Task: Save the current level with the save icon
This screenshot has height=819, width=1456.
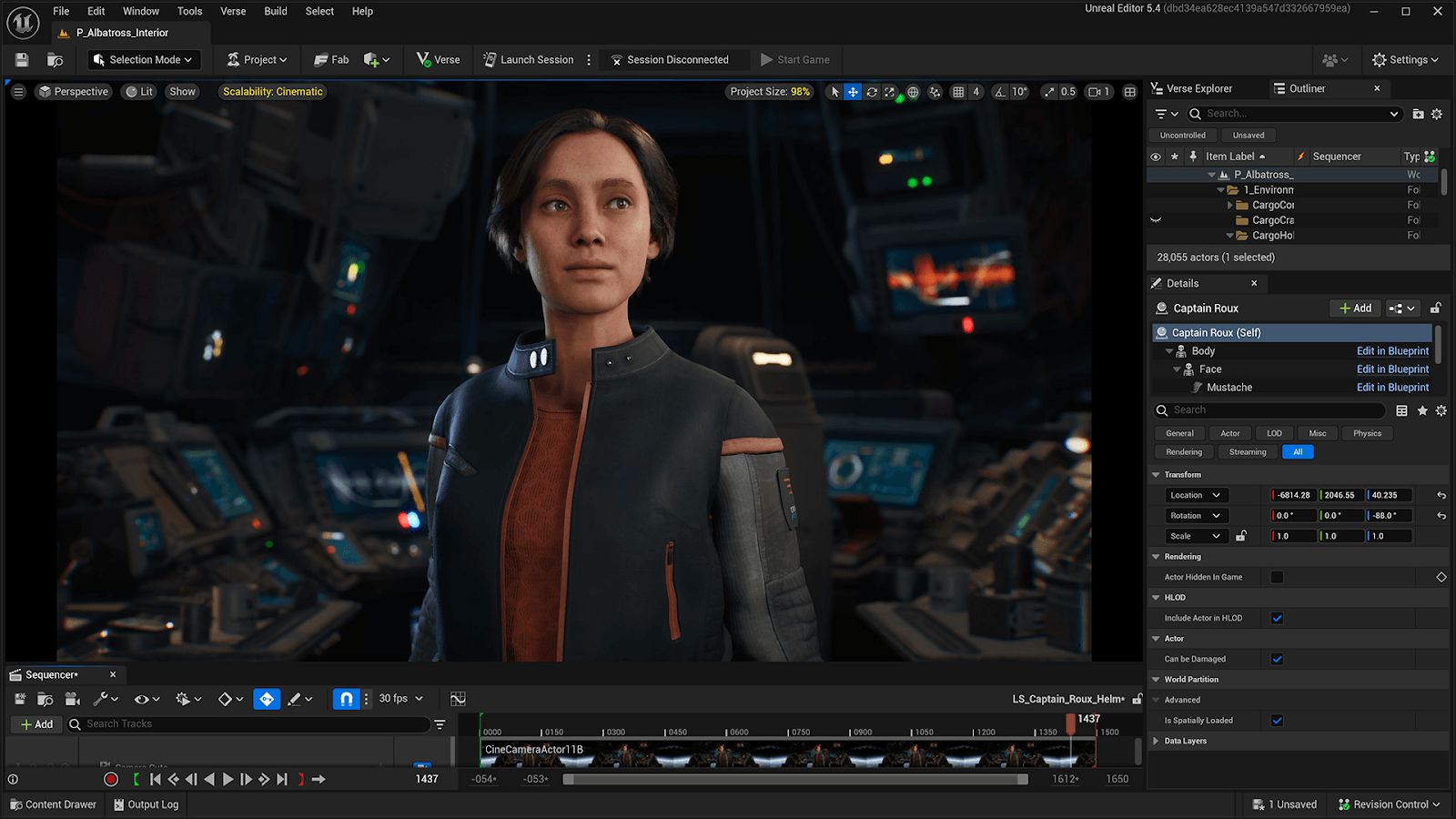Action: click(x=20, y=59)
